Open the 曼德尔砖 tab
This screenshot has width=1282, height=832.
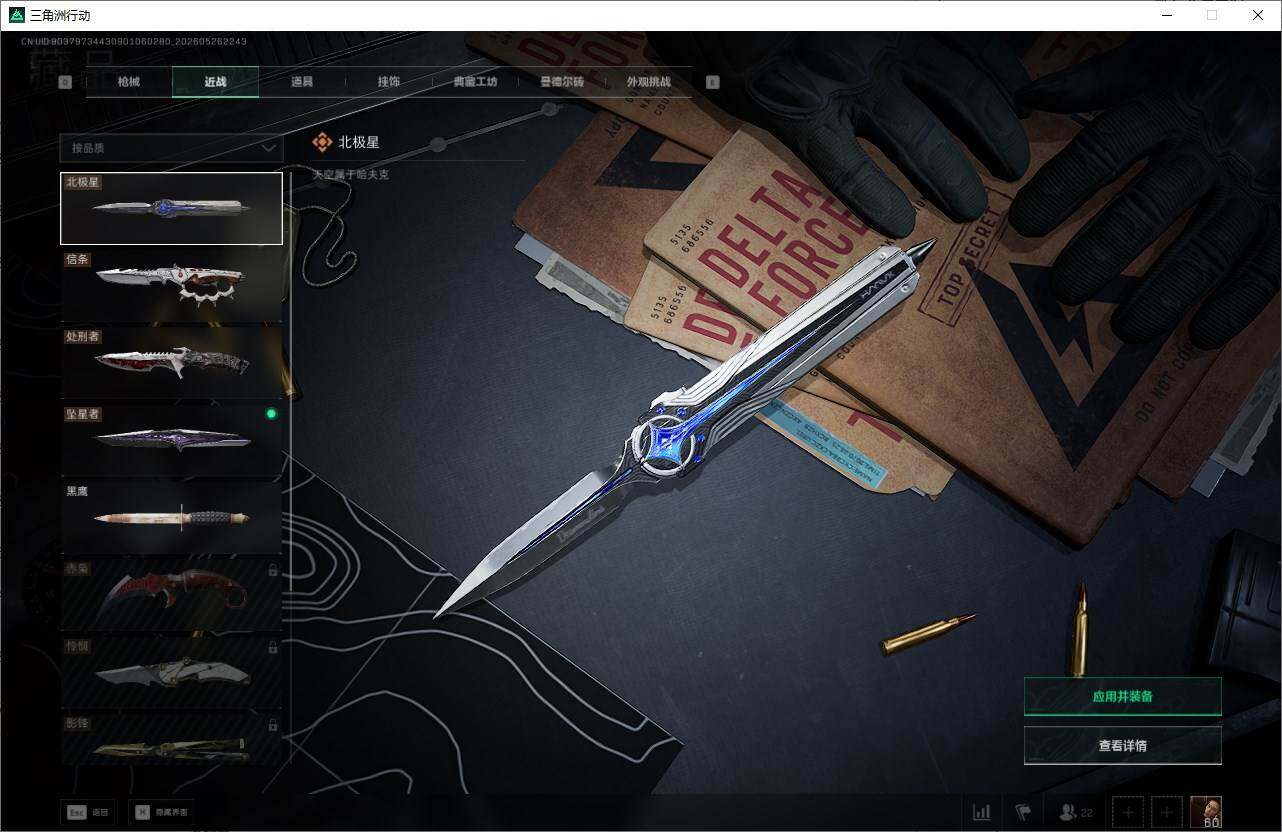(562, 82)
